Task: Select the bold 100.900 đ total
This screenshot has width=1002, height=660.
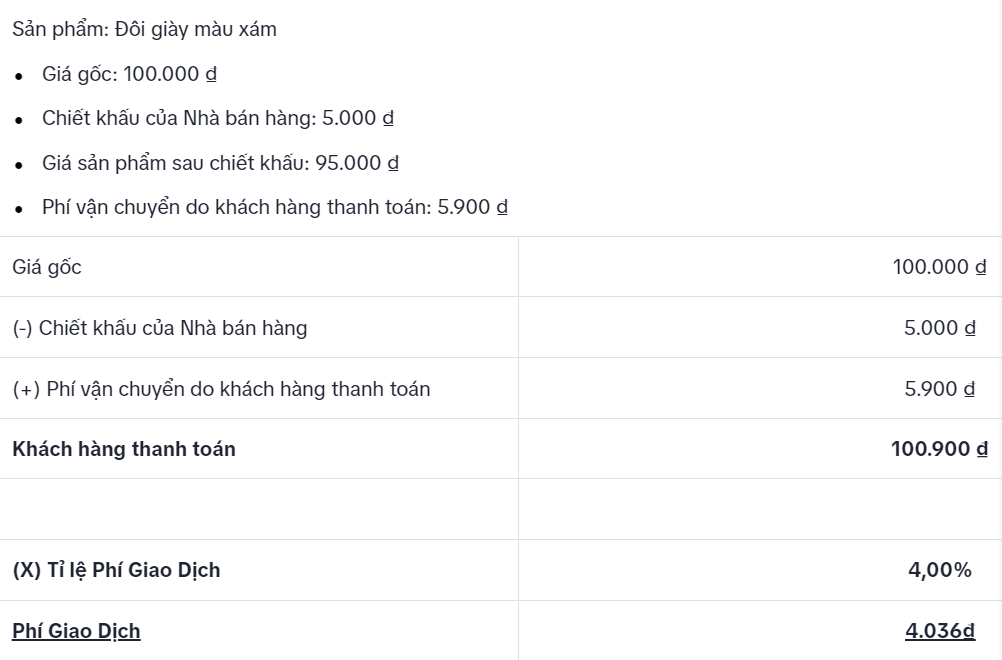Action: coord(938,449)
